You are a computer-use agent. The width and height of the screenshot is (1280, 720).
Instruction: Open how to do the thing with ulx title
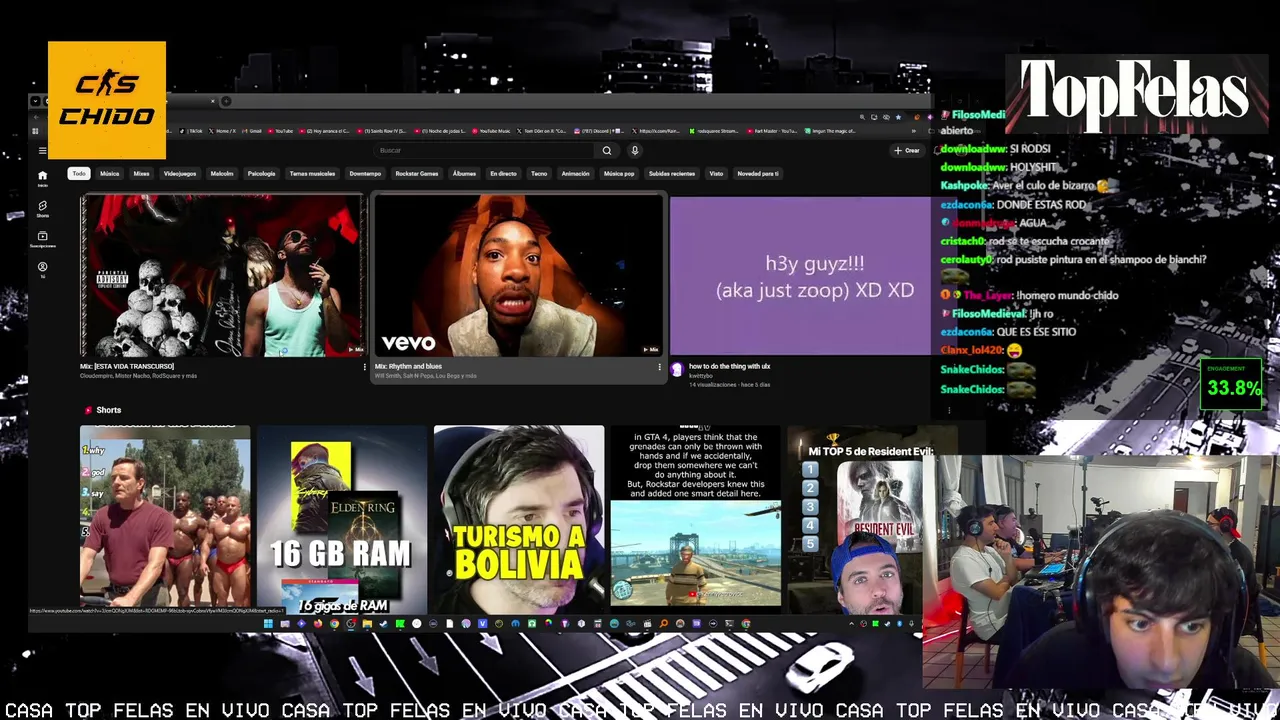(729, 367)
